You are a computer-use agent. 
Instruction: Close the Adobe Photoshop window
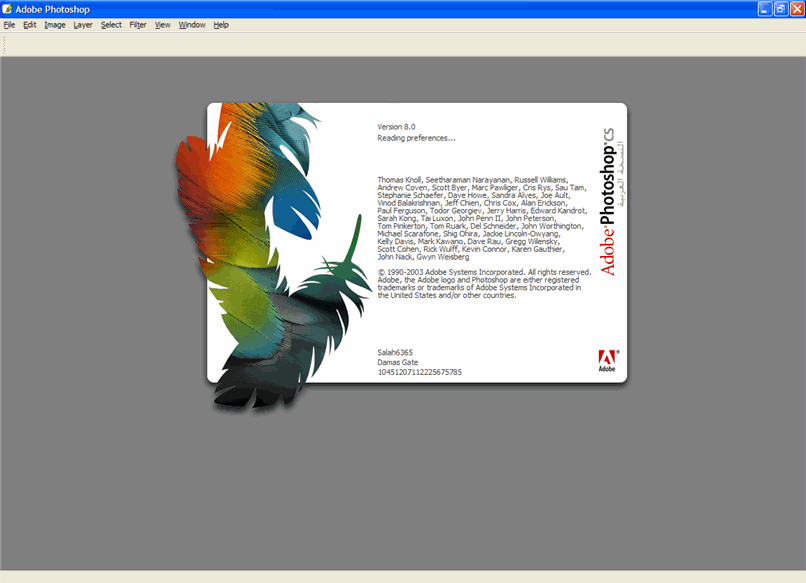pyautogui.click(x=797, y=9)
